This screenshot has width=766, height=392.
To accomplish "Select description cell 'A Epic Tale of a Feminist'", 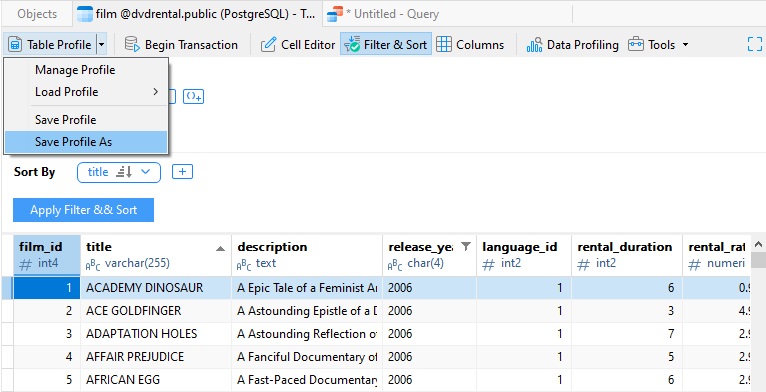I will pyautogui.click(x=307, y=288).
